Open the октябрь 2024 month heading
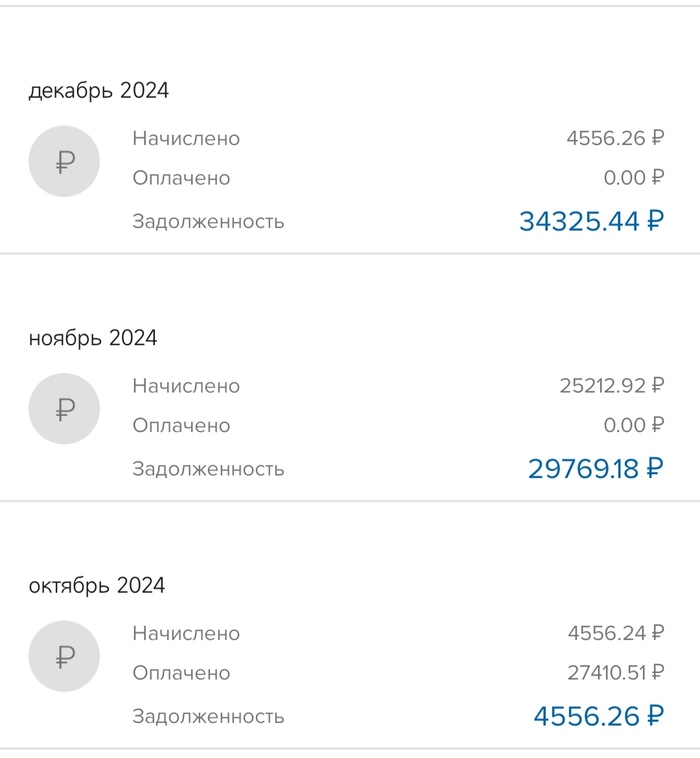Image resolution: width=700 pixels, height=758 pixels. pos(97,585)
